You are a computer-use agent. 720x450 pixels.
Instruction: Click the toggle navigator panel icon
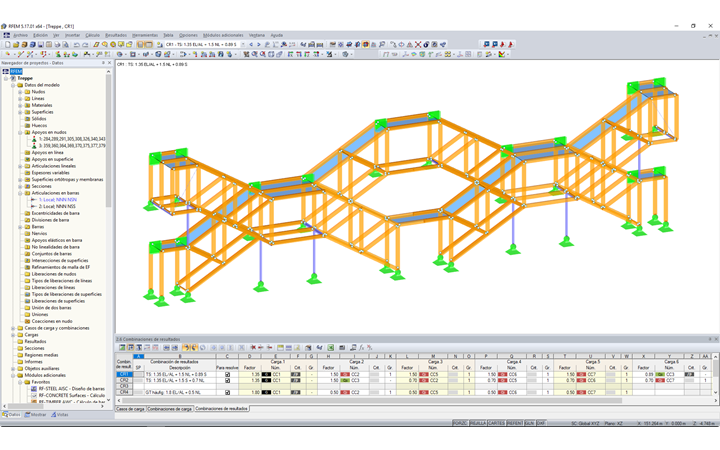141,45
